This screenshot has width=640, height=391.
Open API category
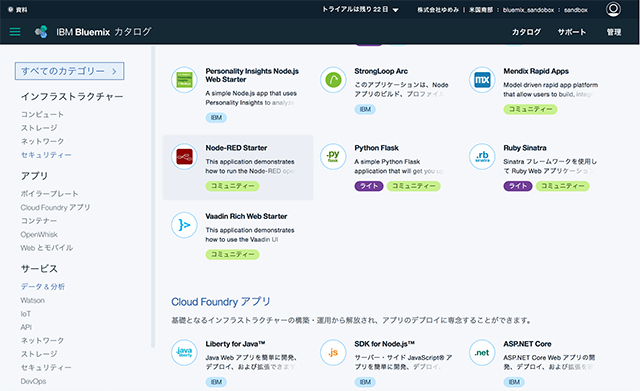26,327
